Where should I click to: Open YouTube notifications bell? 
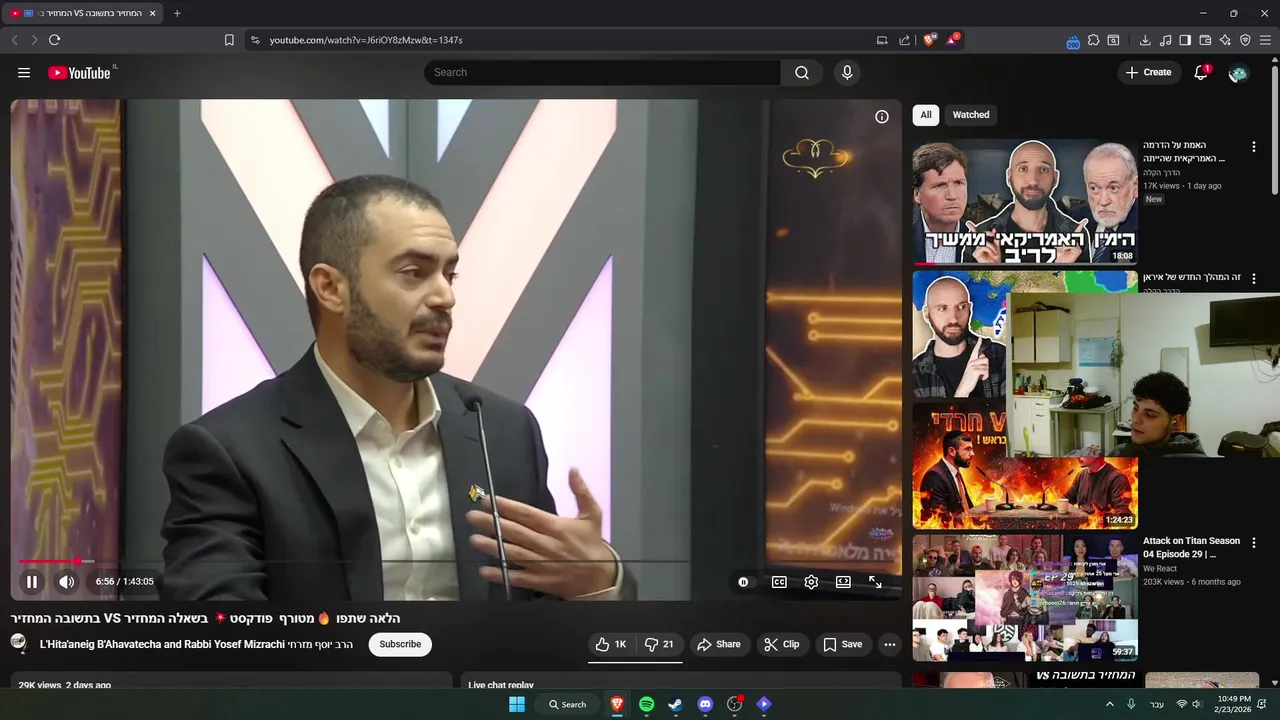(x=1201, y=72)
